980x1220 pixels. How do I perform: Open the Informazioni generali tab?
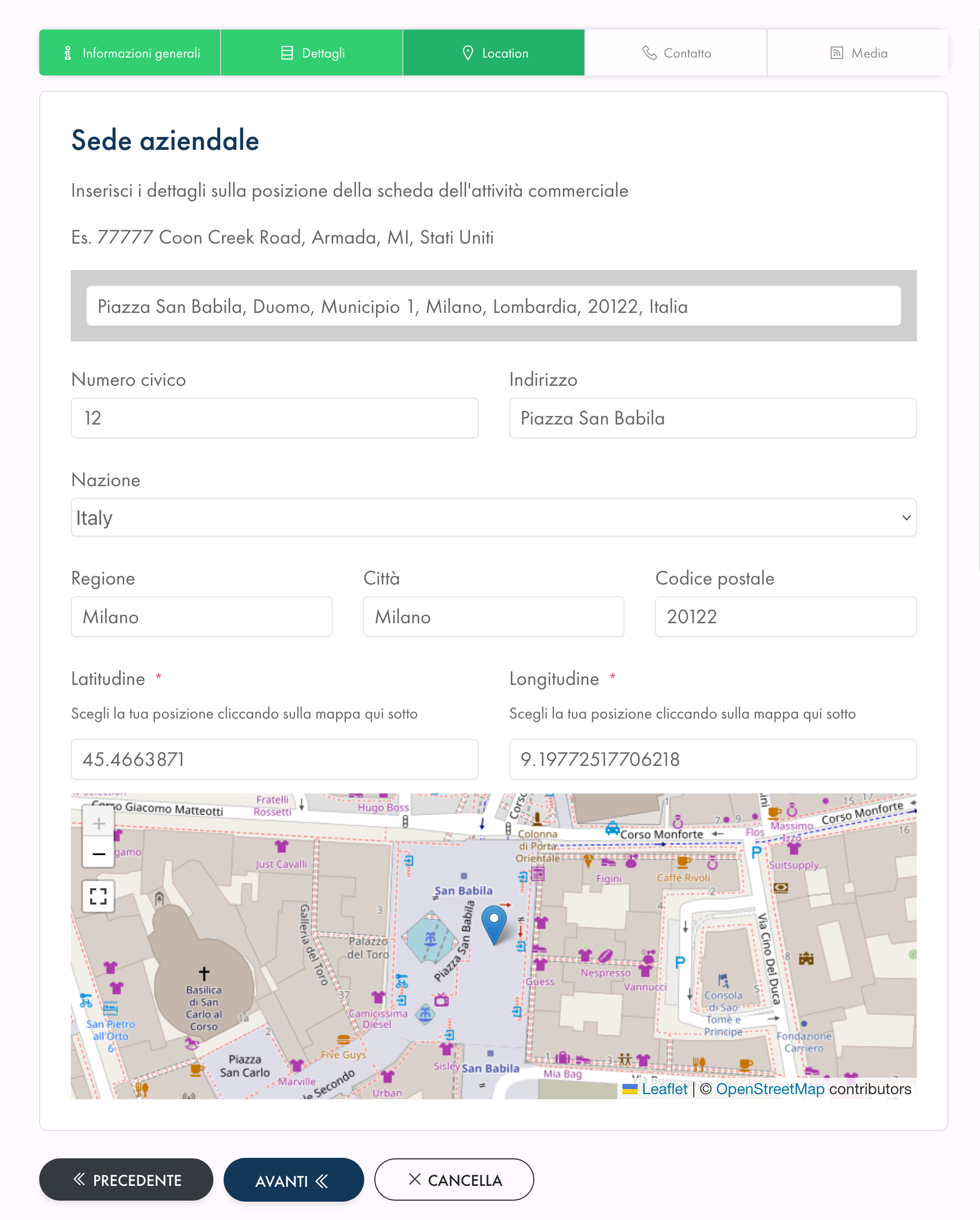coord(129,52)
